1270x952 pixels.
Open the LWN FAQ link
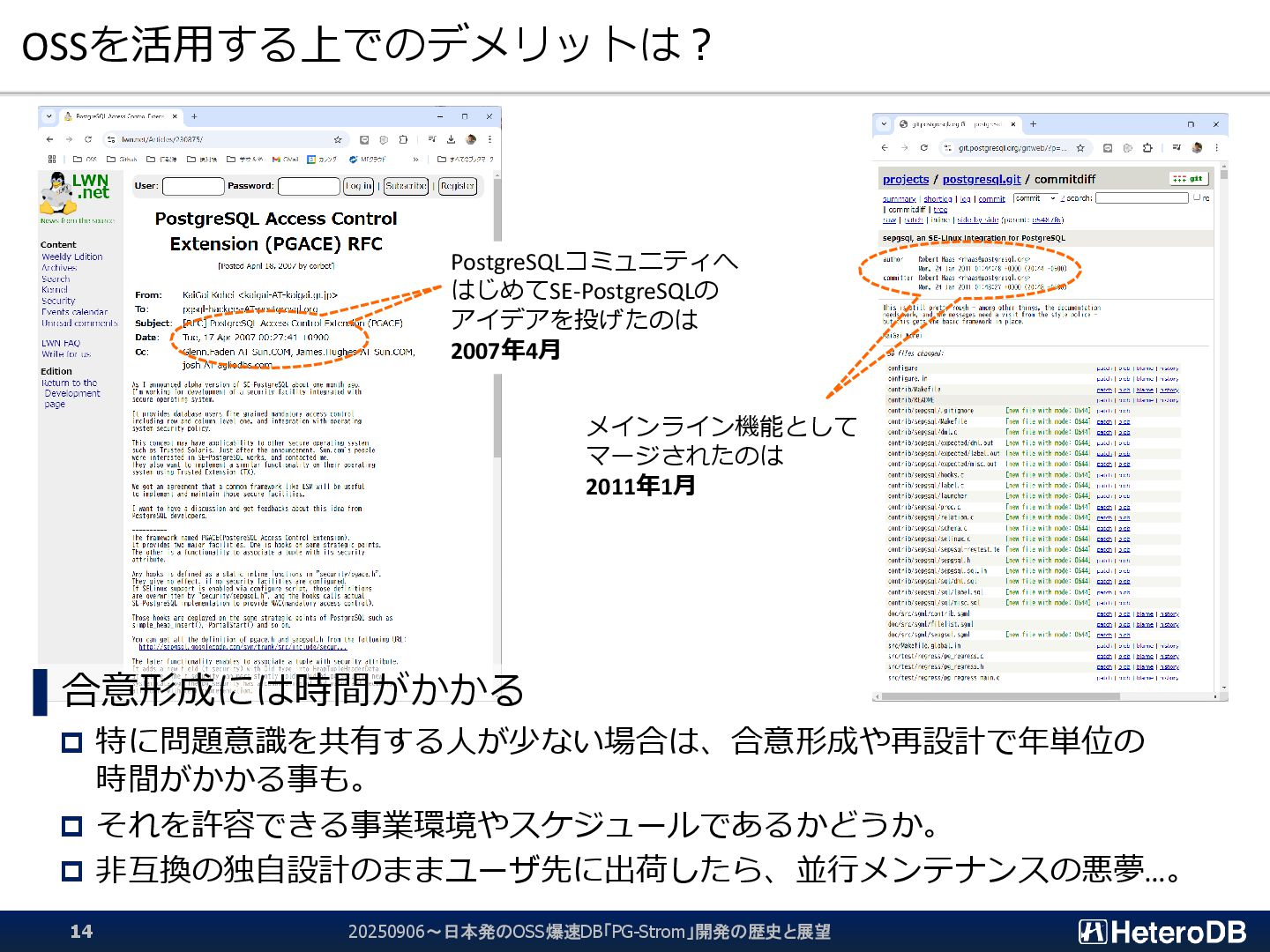pyautogui.click(x=61, y=344)
